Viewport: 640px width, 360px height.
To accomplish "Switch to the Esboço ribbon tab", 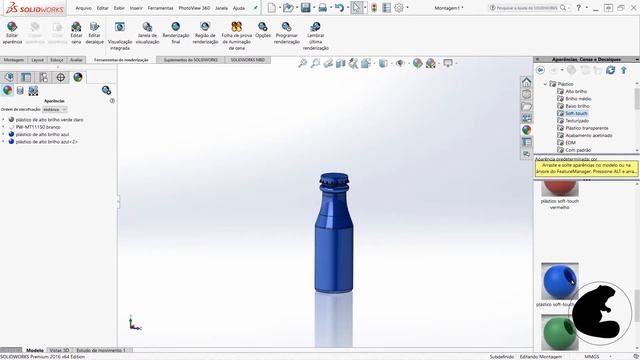I will click(x=57, y=60).
